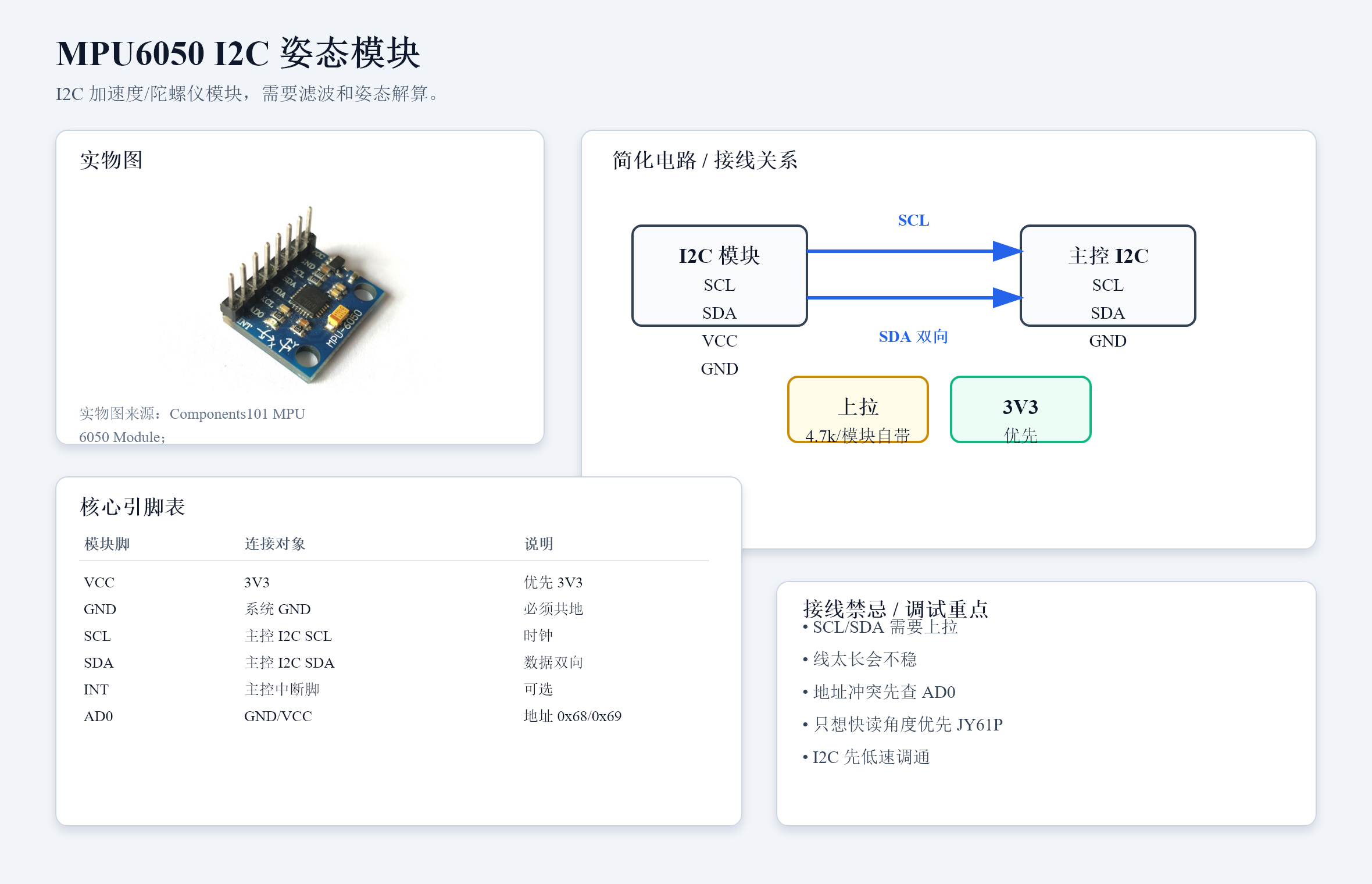
Task: Click the title "MPU6050 I2C 姿态模块"
Action: (x=238, y=54)
